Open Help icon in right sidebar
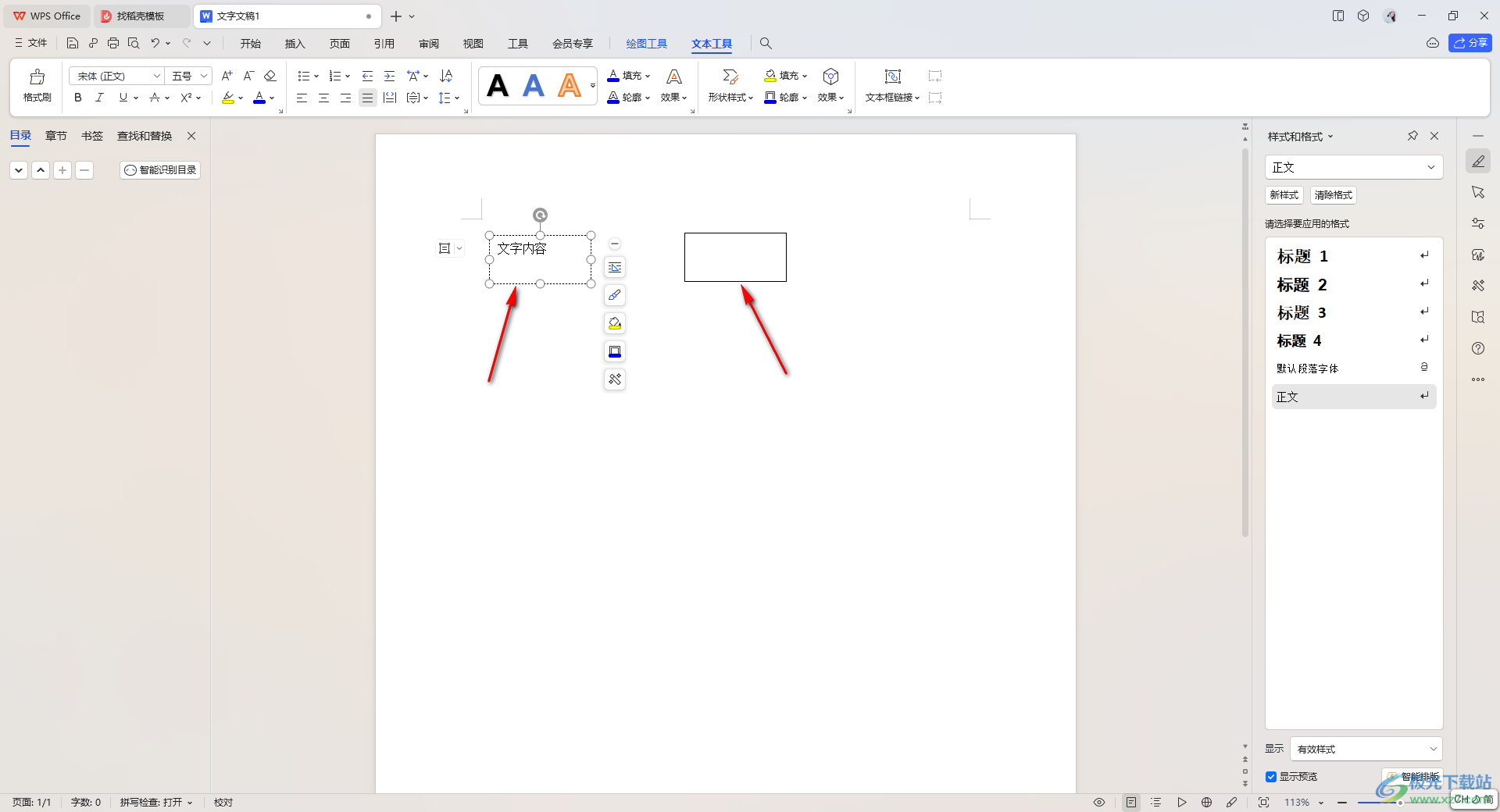This screenshot has height=812, width=1500. pos(1478,348)
